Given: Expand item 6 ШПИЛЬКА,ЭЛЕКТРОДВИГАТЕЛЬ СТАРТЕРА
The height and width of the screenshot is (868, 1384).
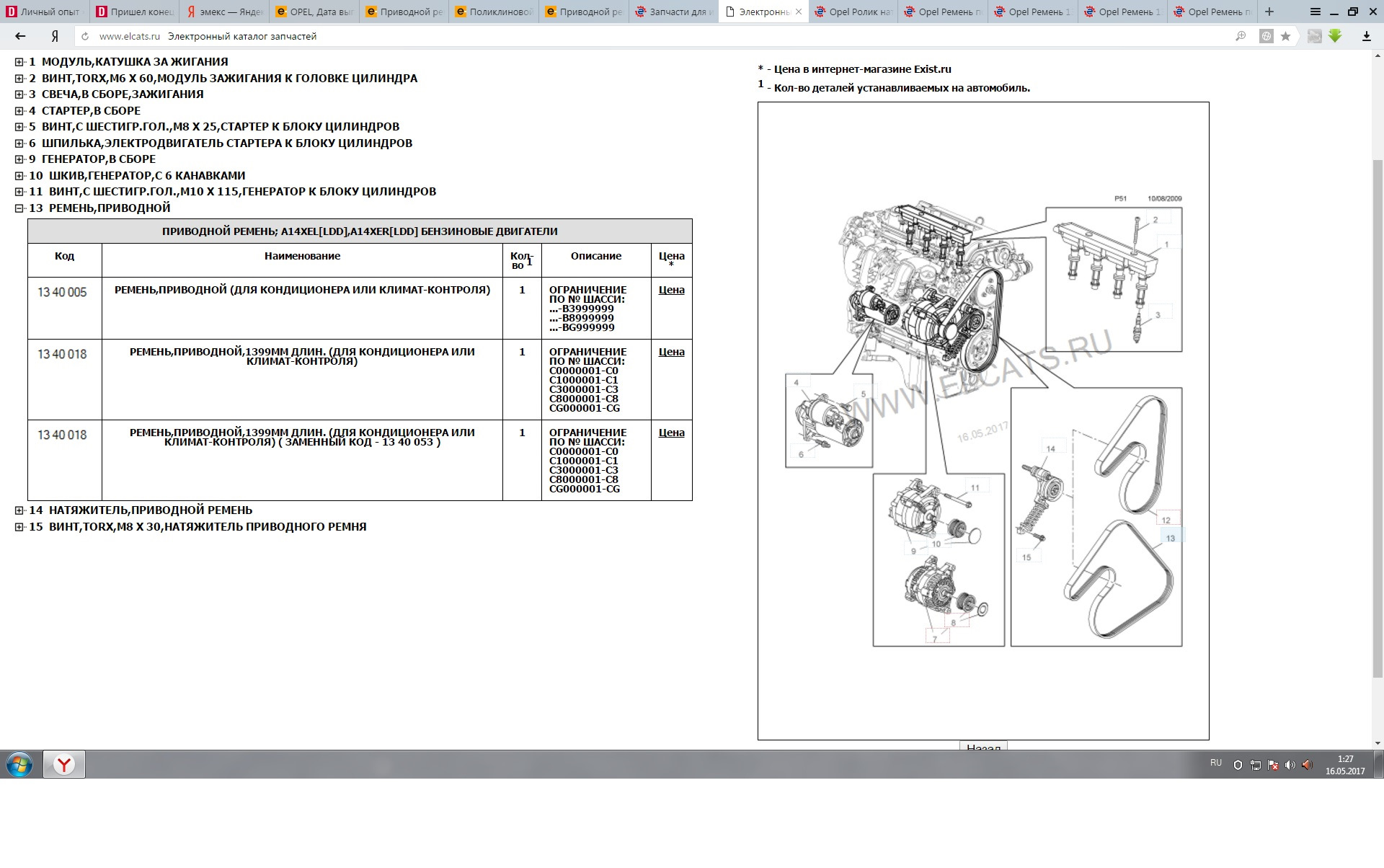Looking at the screenshot, I should tap(19, 143).
